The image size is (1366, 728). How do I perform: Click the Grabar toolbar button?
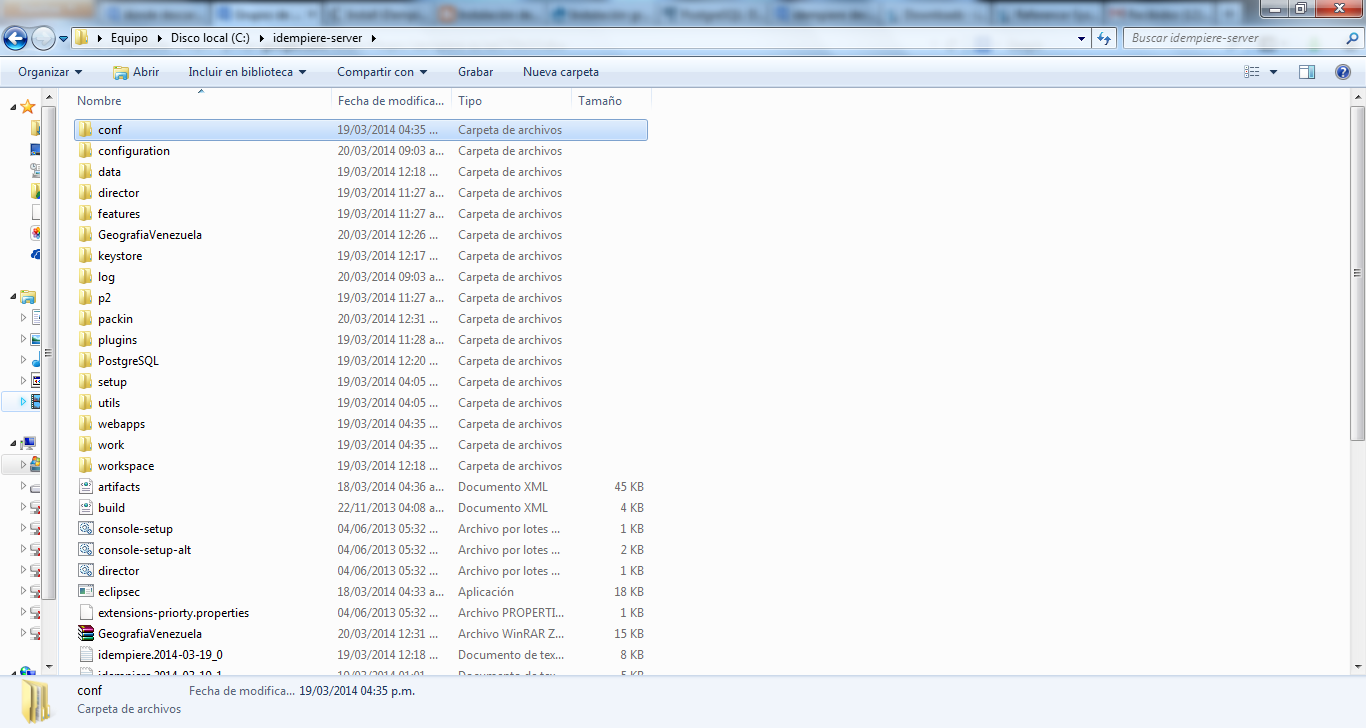pyautogui.click(x=475, y=72)
